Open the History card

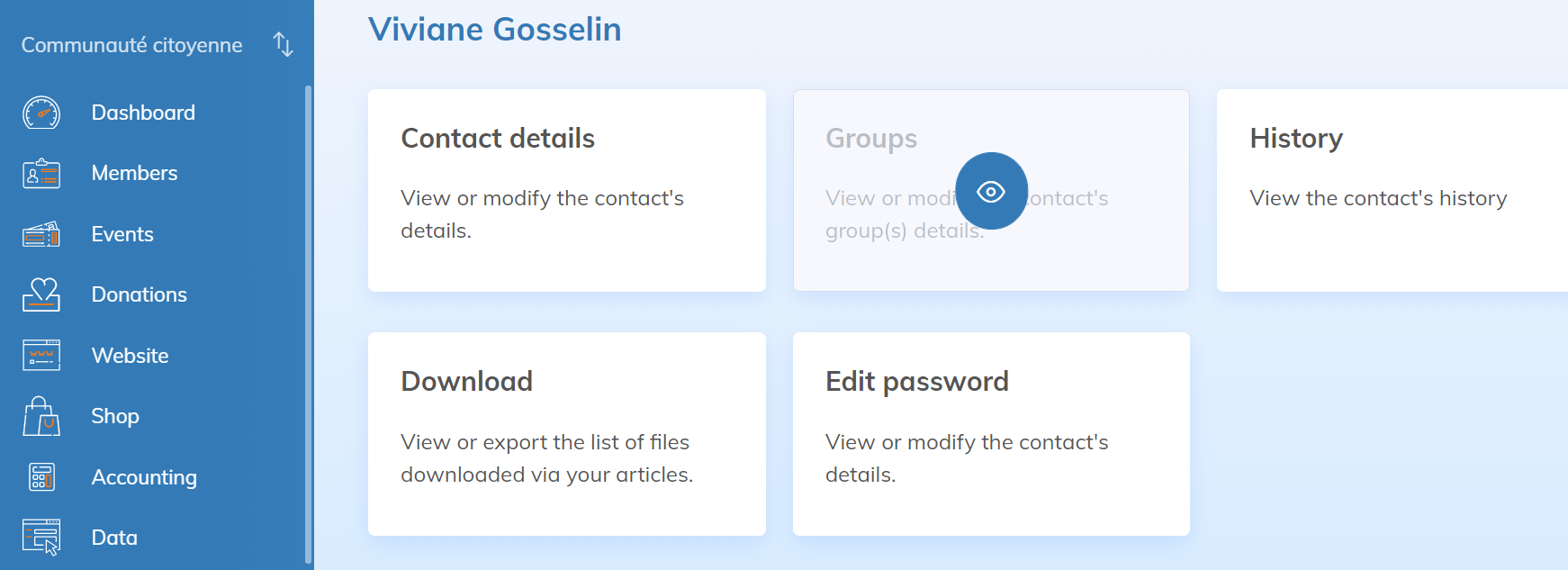(1391, 190)
